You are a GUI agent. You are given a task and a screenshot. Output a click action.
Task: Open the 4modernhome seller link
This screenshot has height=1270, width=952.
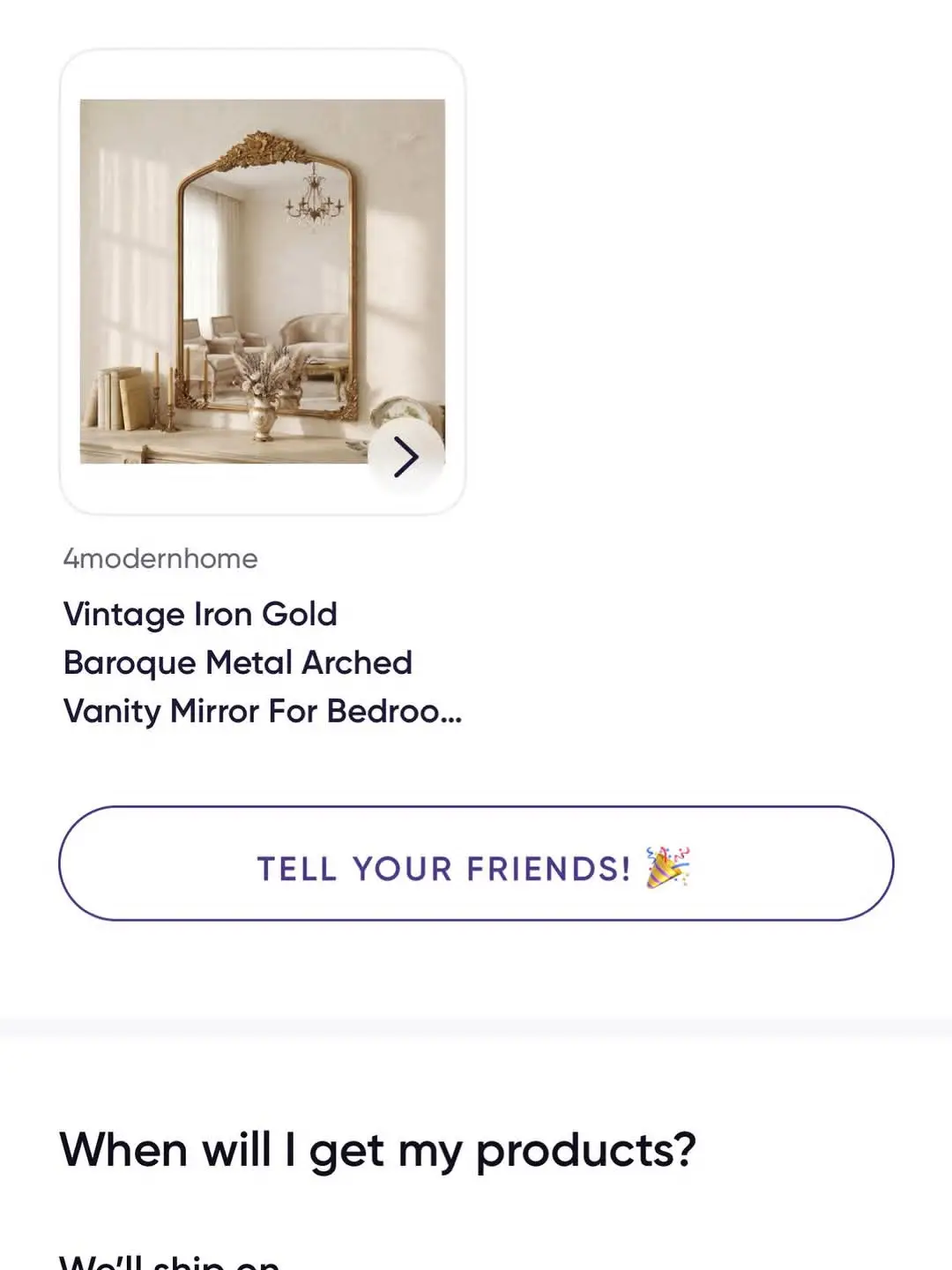pos(160,558)
